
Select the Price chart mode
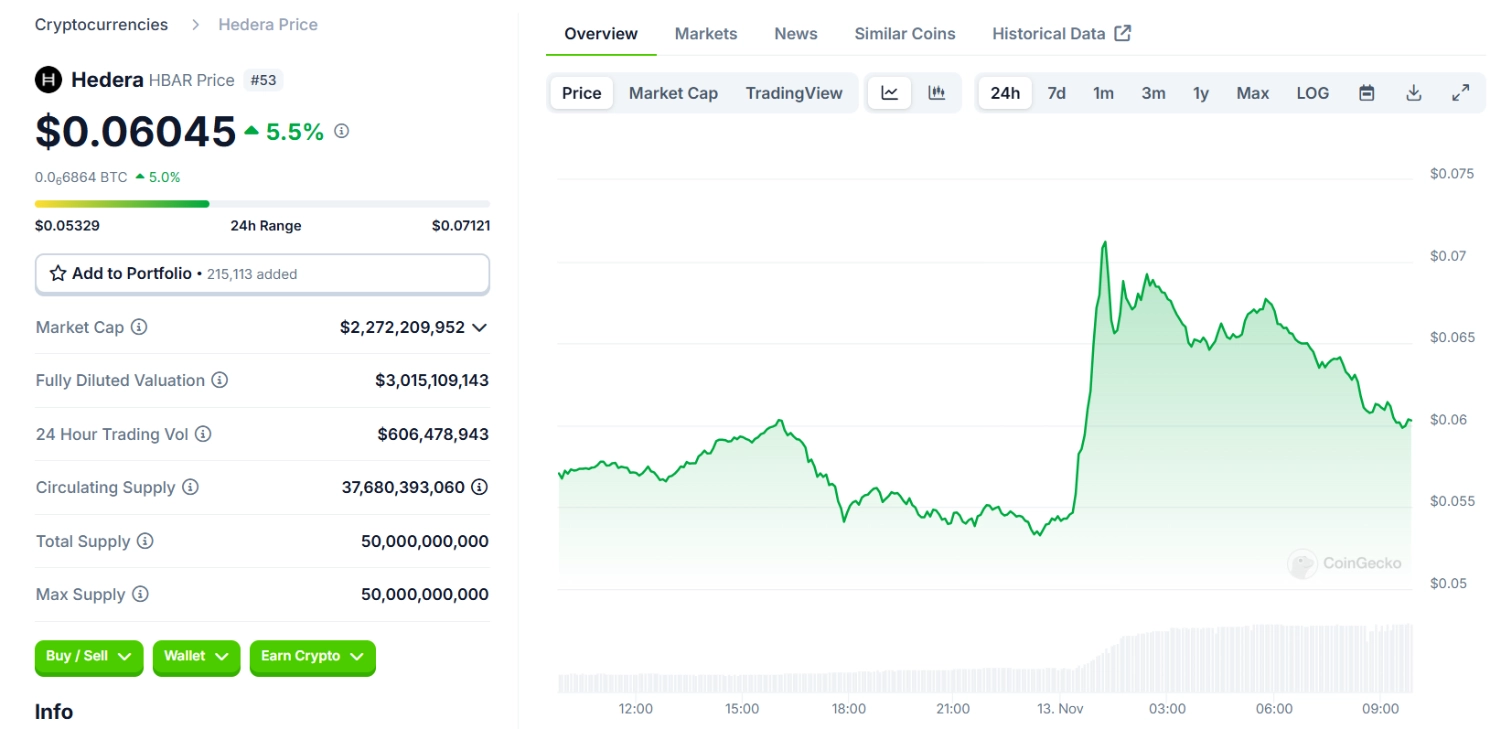click(582, 93)
